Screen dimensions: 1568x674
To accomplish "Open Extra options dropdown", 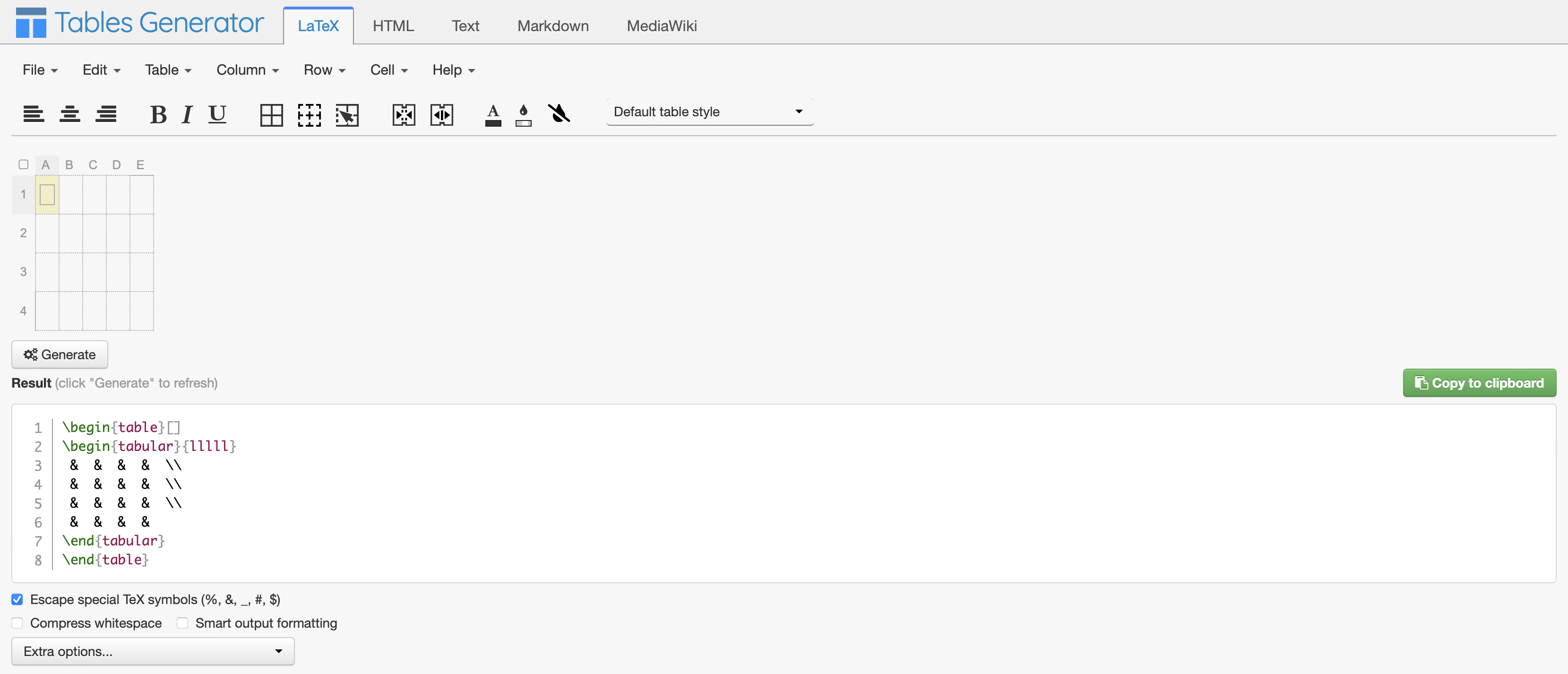I will click(153, 651).
